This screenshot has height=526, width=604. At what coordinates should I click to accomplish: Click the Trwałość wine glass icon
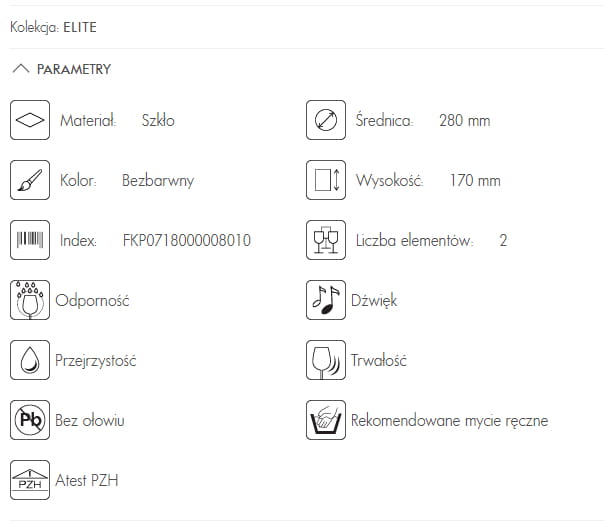(x=325, y=360)
